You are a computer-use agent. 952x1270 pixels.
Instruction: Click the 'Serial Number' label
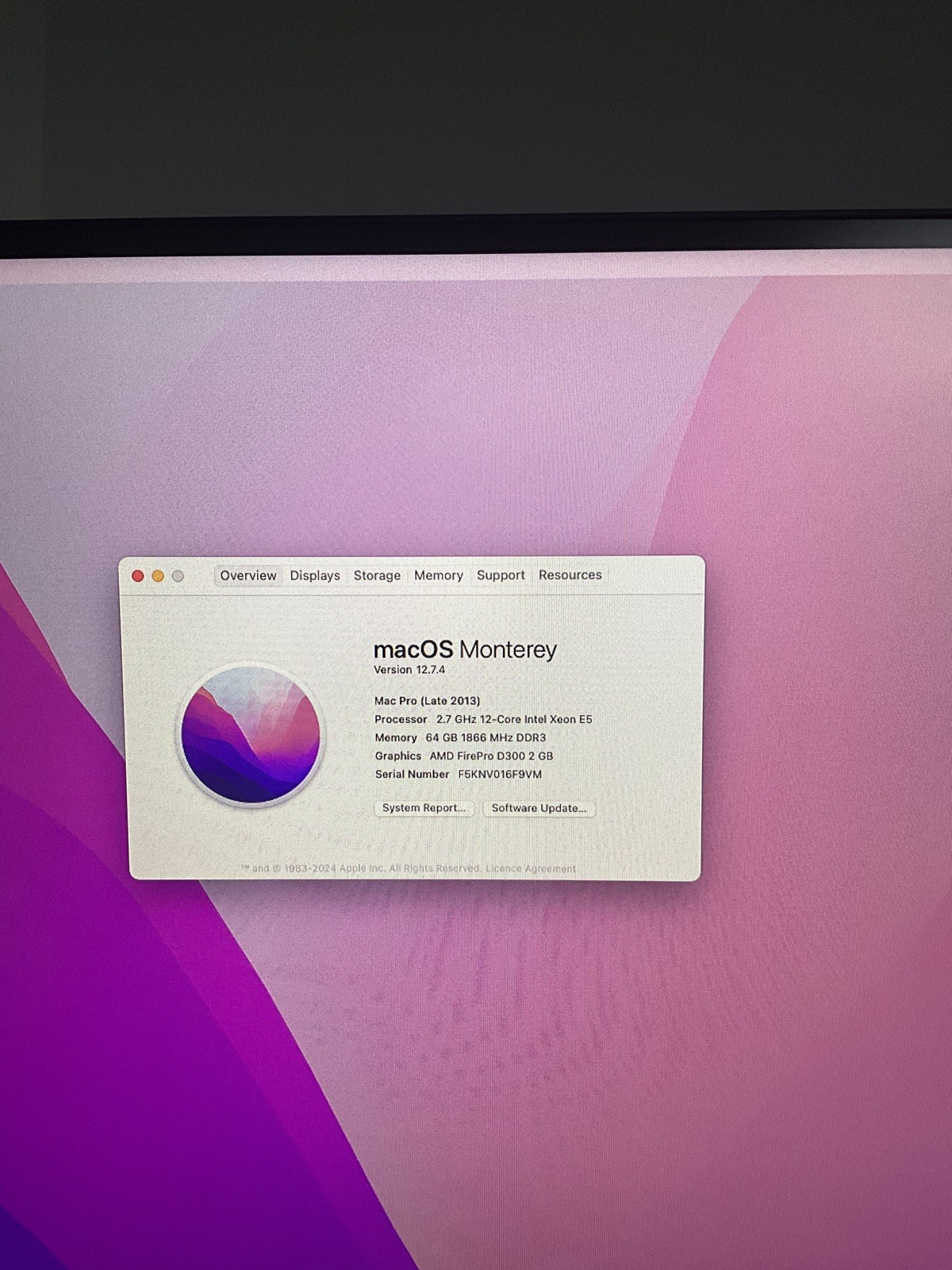click(412, 774)
